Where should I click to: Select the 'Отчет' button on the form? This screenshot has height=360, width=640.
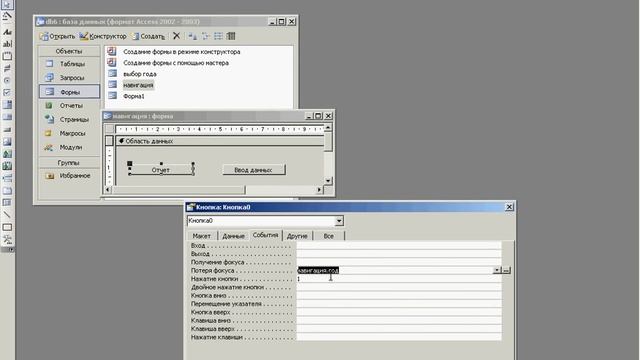click(161, 170)
